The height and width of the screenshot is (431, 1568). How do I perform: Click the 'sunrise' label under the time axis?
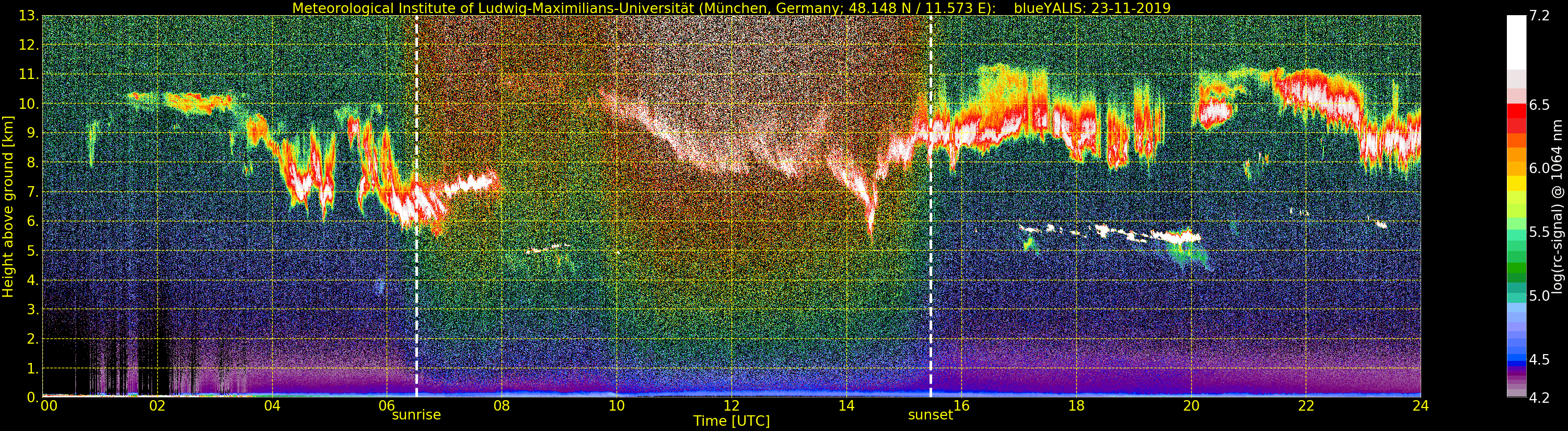pos(416,415)
